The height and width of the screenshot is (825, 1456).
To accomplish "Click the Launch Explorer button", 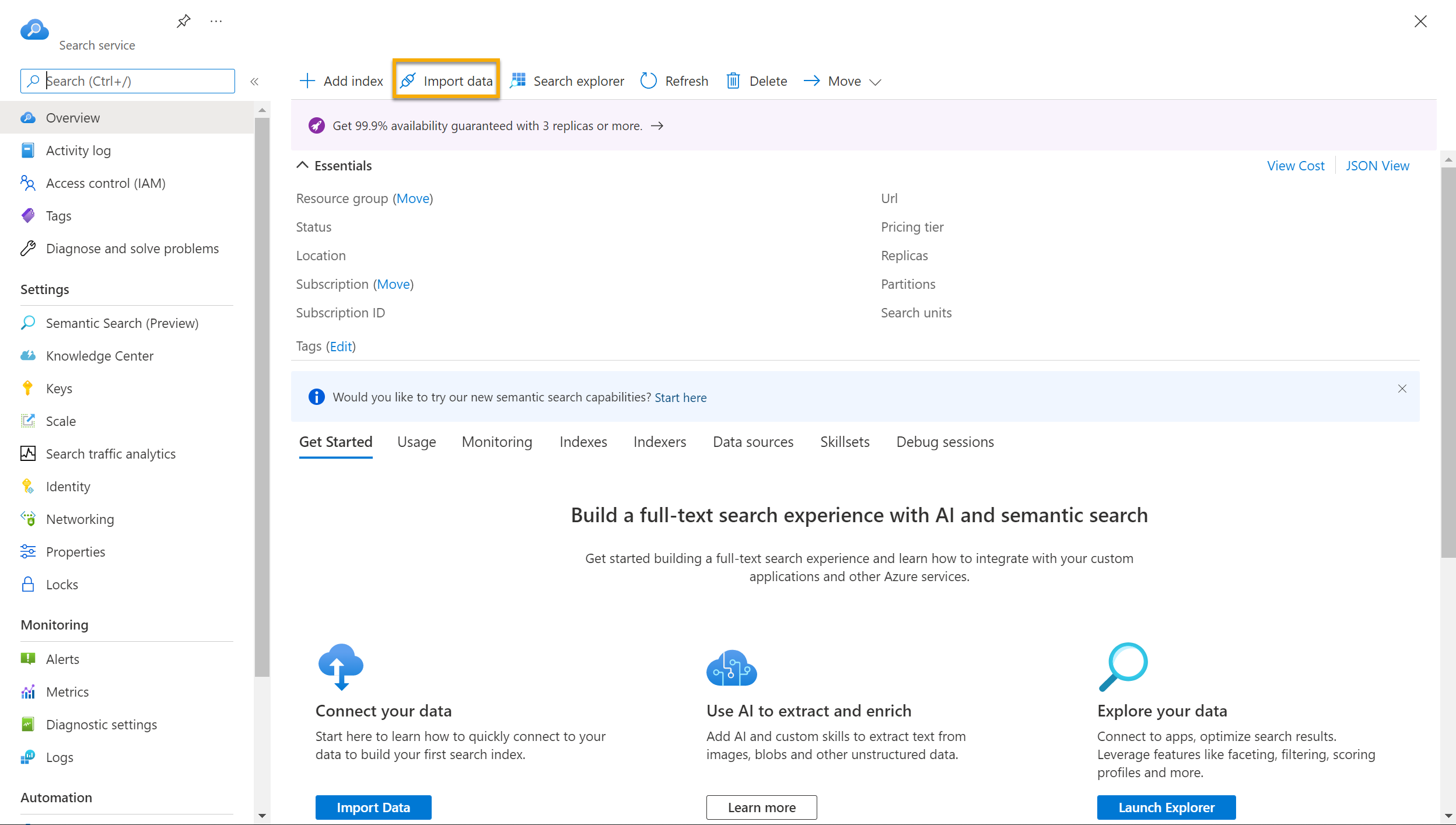I will point(1166,807).
